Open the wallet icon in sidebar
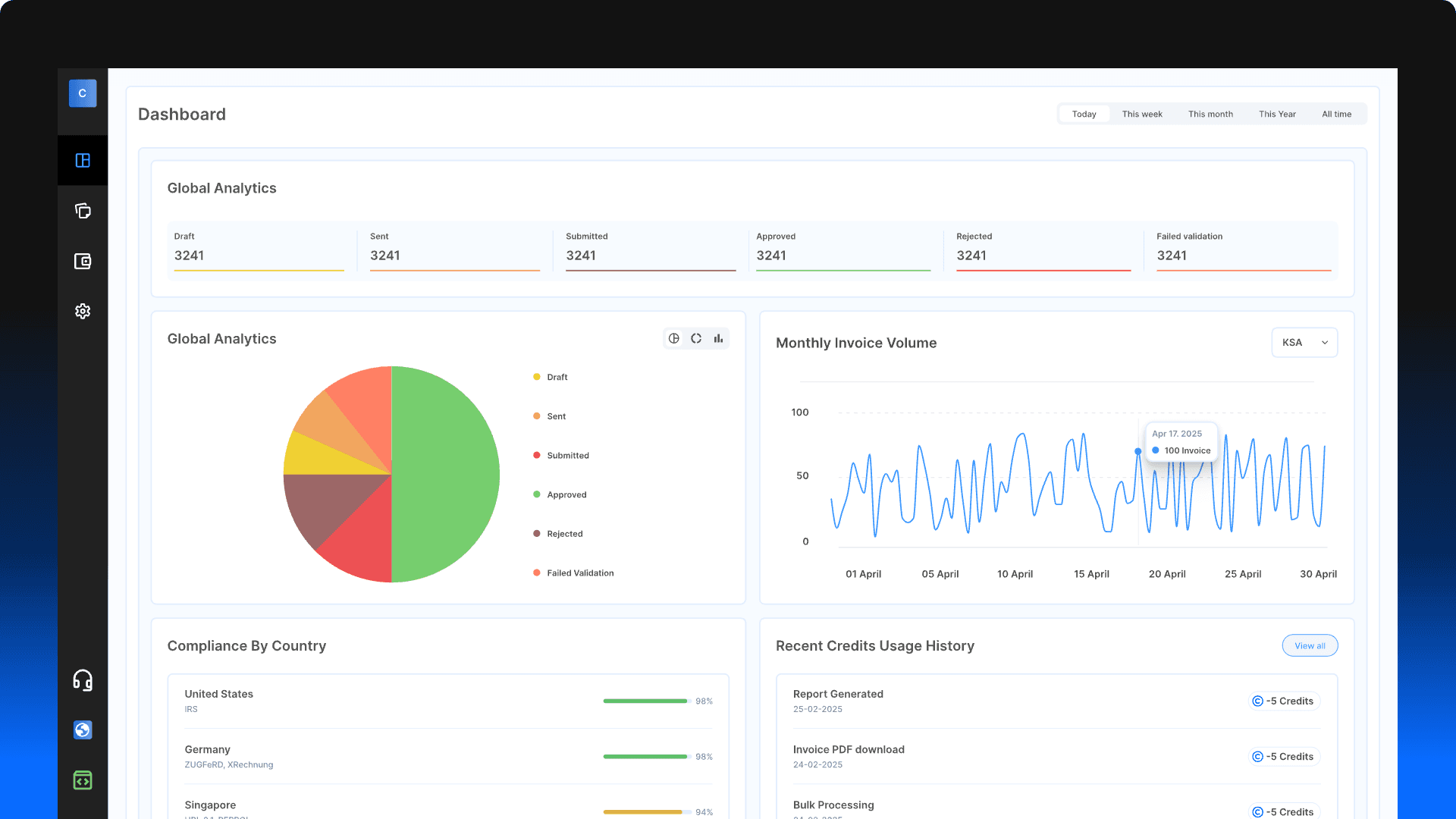The width and height of the screenshot is (1456, 819). coord(83,261)
